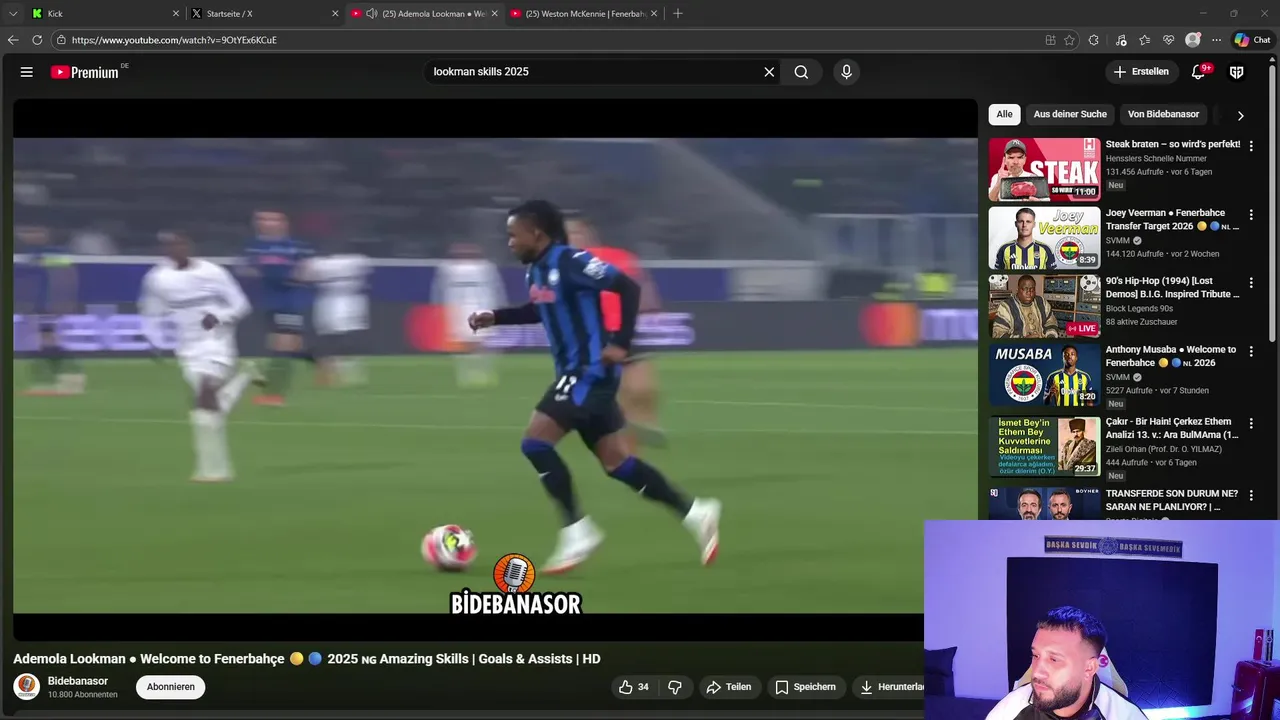Go back with the browser back arrow

(13, 40)
